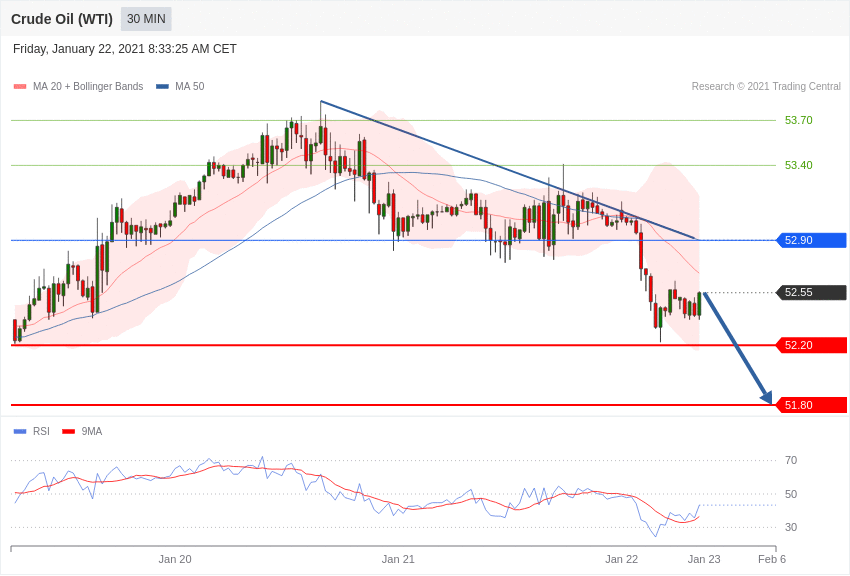Click the MA 20 + Bollinger Bands legend swatch
Screen dimensions: 850x576
coord(20,87)
